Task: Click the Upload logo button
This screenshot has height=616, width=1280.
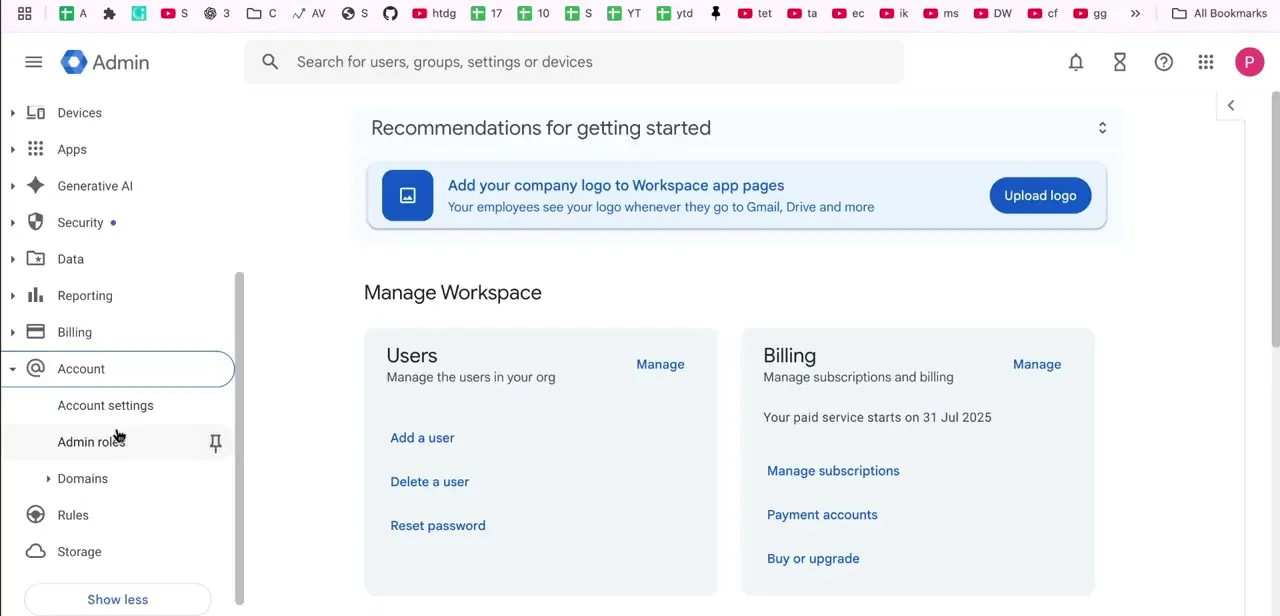Action: tap(1040, 195)
